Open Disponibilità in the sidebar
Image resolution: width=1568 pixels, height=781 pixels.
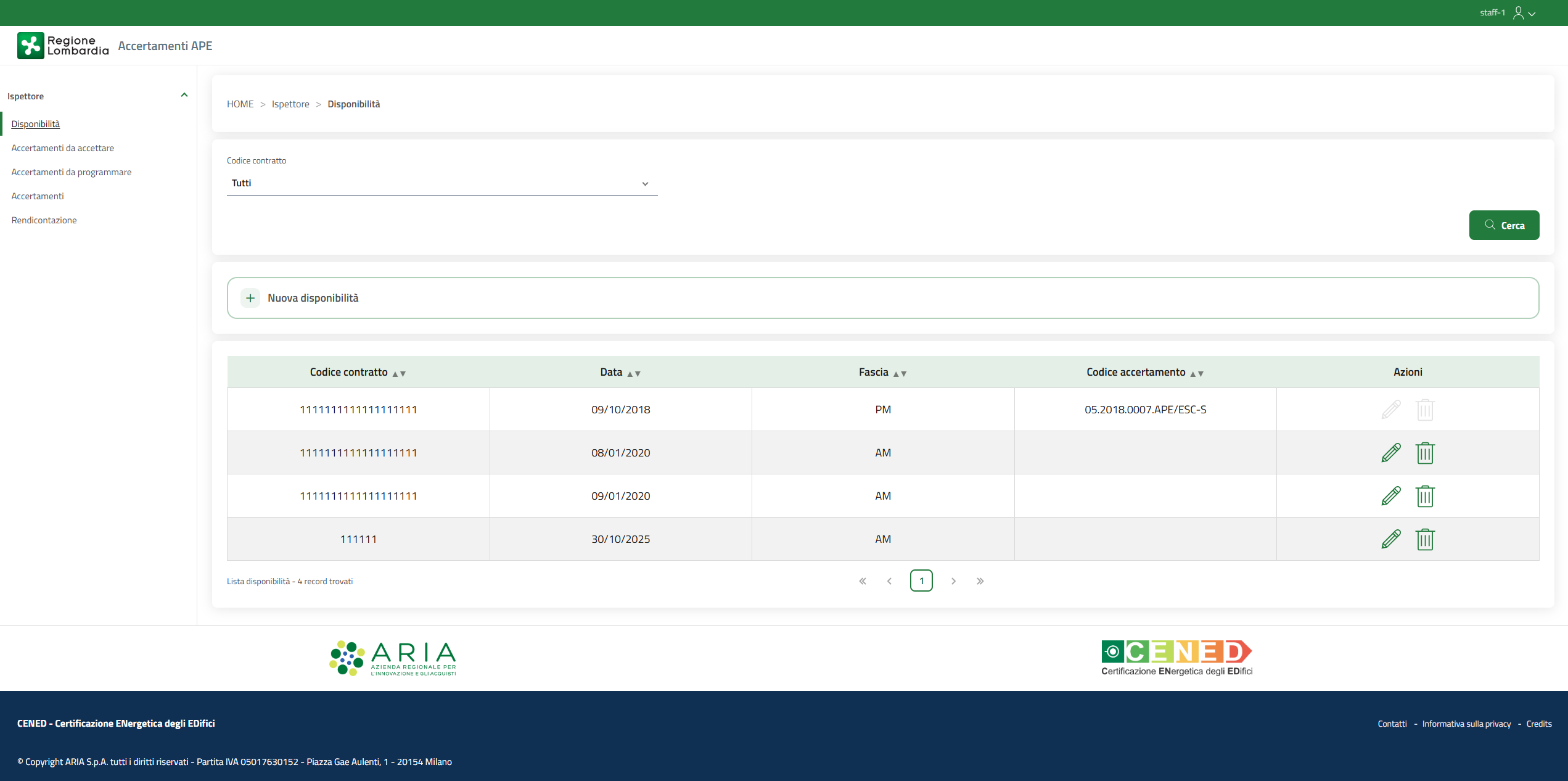[36, 124]
